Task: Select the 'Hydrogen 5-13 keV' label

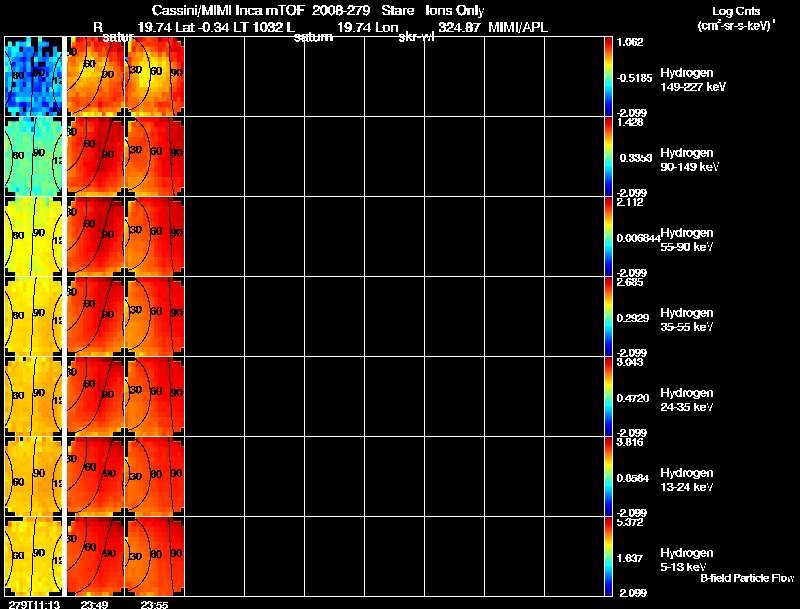Action: coord(687,560)
